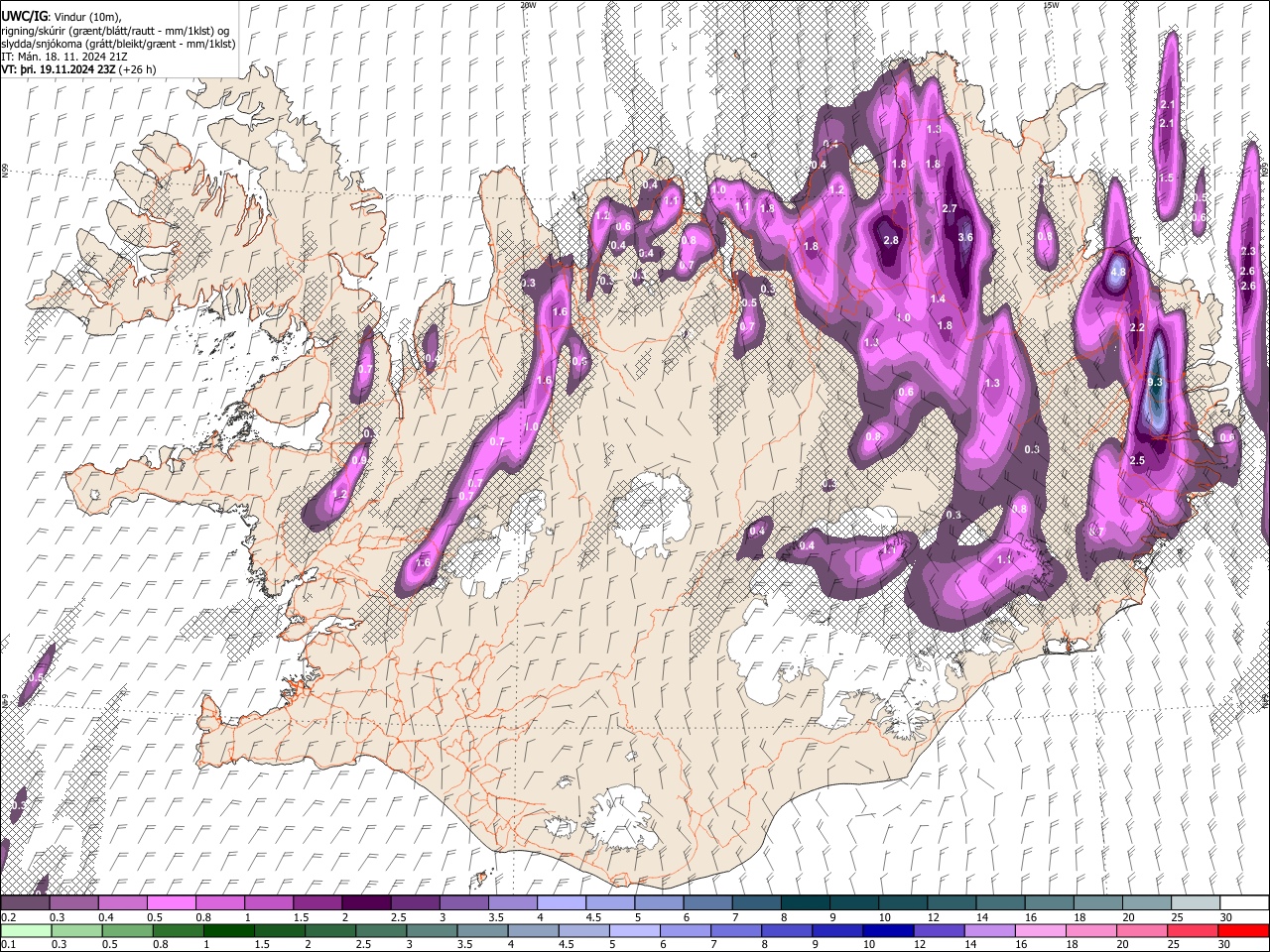Image resolution: width=1270 pixels, height=952 pixels.
Task: Click the '2.5' precipitation value on map
Action: [1137, 460]
